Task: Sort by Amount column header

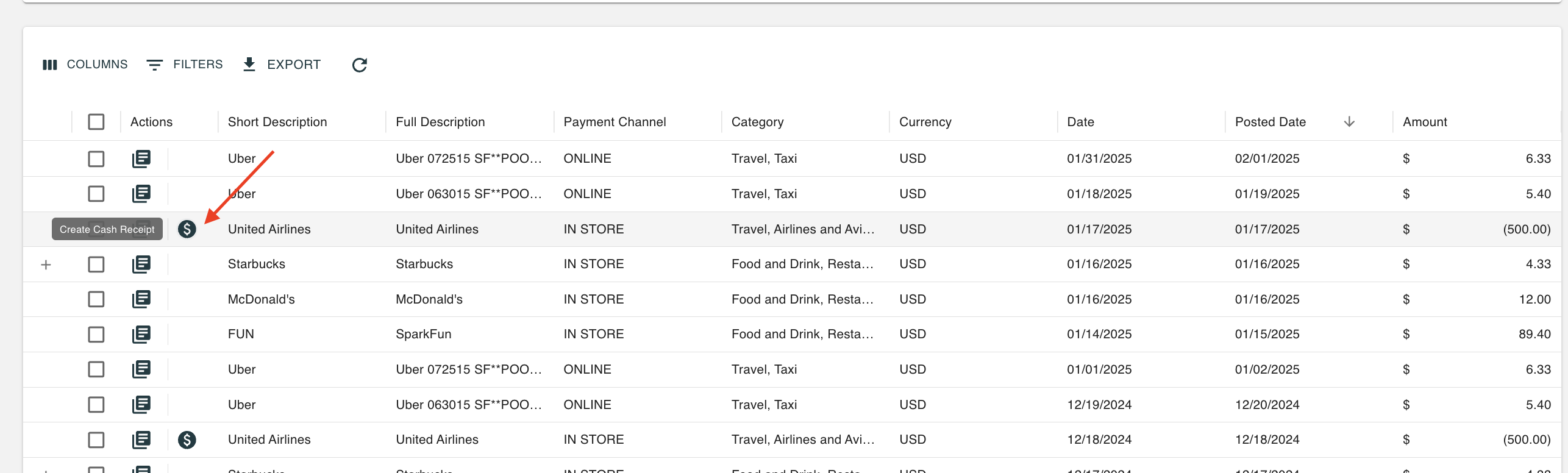Action: 1424,122
